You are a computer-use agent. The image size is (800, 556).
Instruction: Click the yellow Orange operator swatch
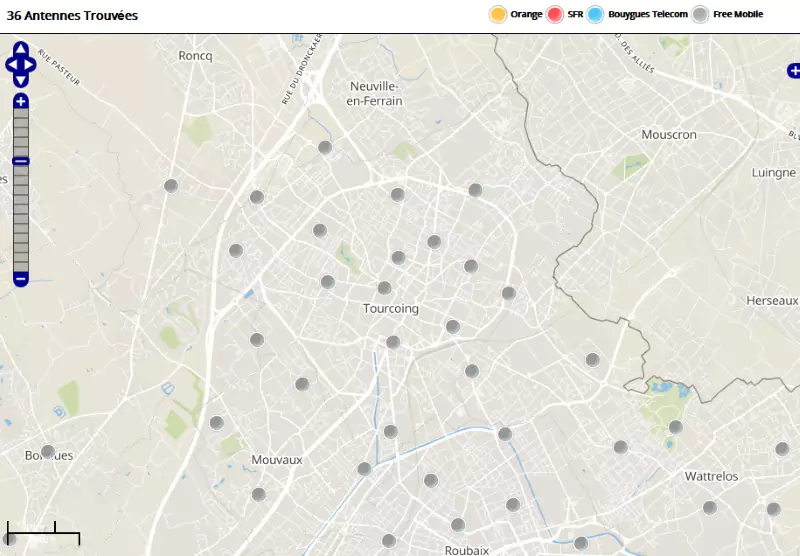click(497, 14)
